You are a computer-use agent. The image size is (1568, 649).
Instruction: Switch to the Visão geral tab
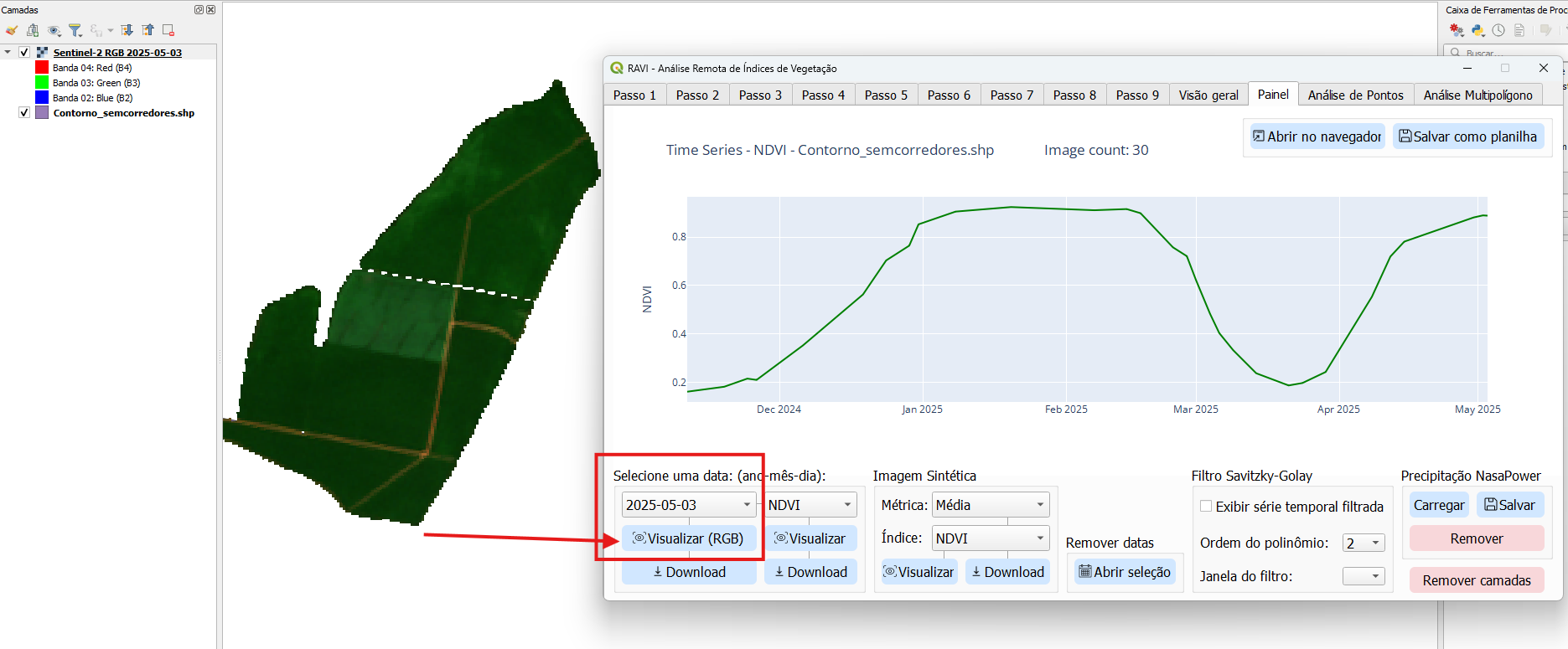pyautogui.click(x=1208, y=95)
